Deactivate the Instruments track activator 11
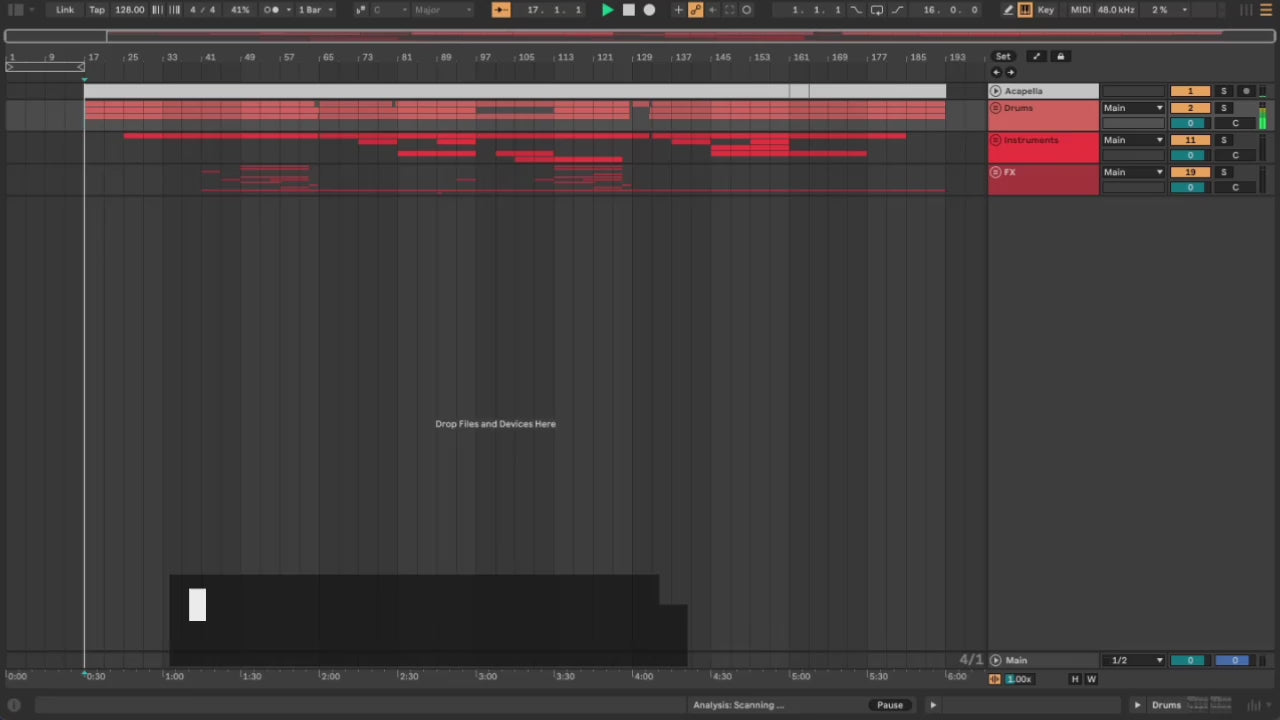Screen dimensions: 1280x720 pos(1189,140)
